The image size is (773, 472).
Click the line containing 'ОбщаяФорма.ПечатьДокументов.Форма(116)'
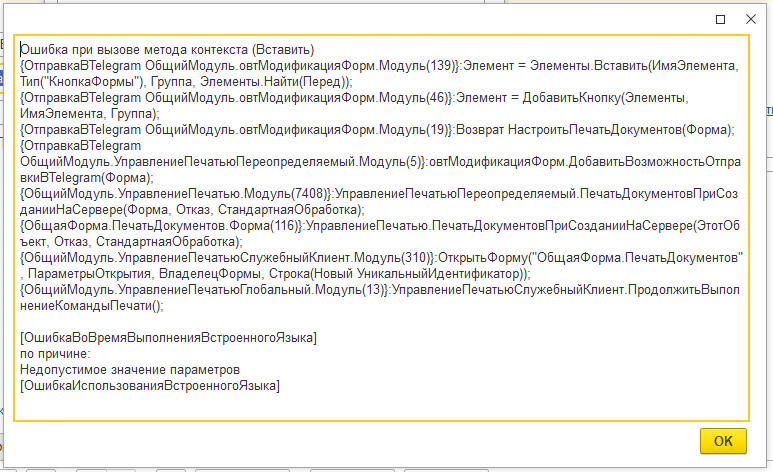click(380, 226)
